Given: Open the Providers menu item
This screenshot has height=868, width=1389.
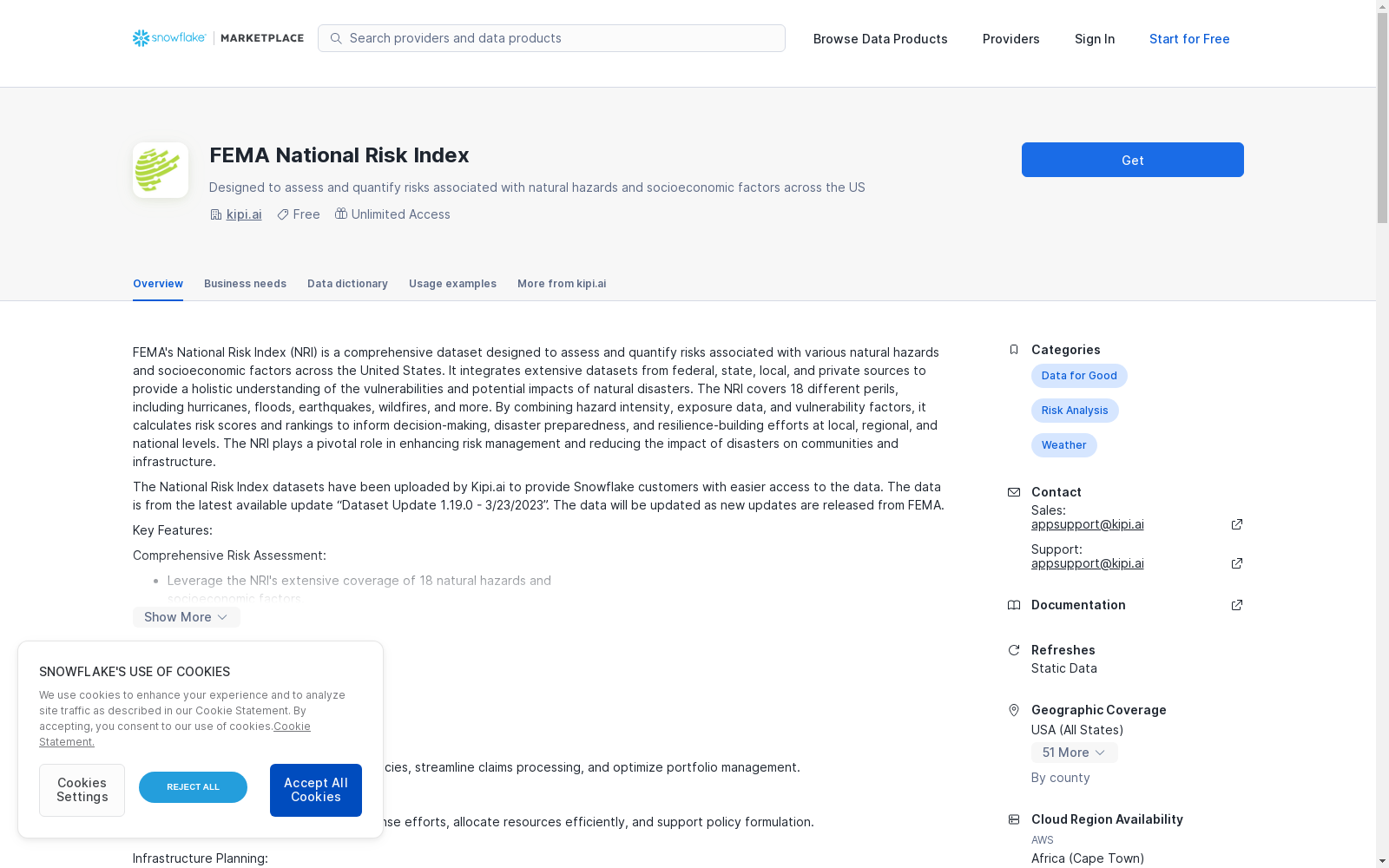Looking at the screenshot, I should pos(1011,39).
